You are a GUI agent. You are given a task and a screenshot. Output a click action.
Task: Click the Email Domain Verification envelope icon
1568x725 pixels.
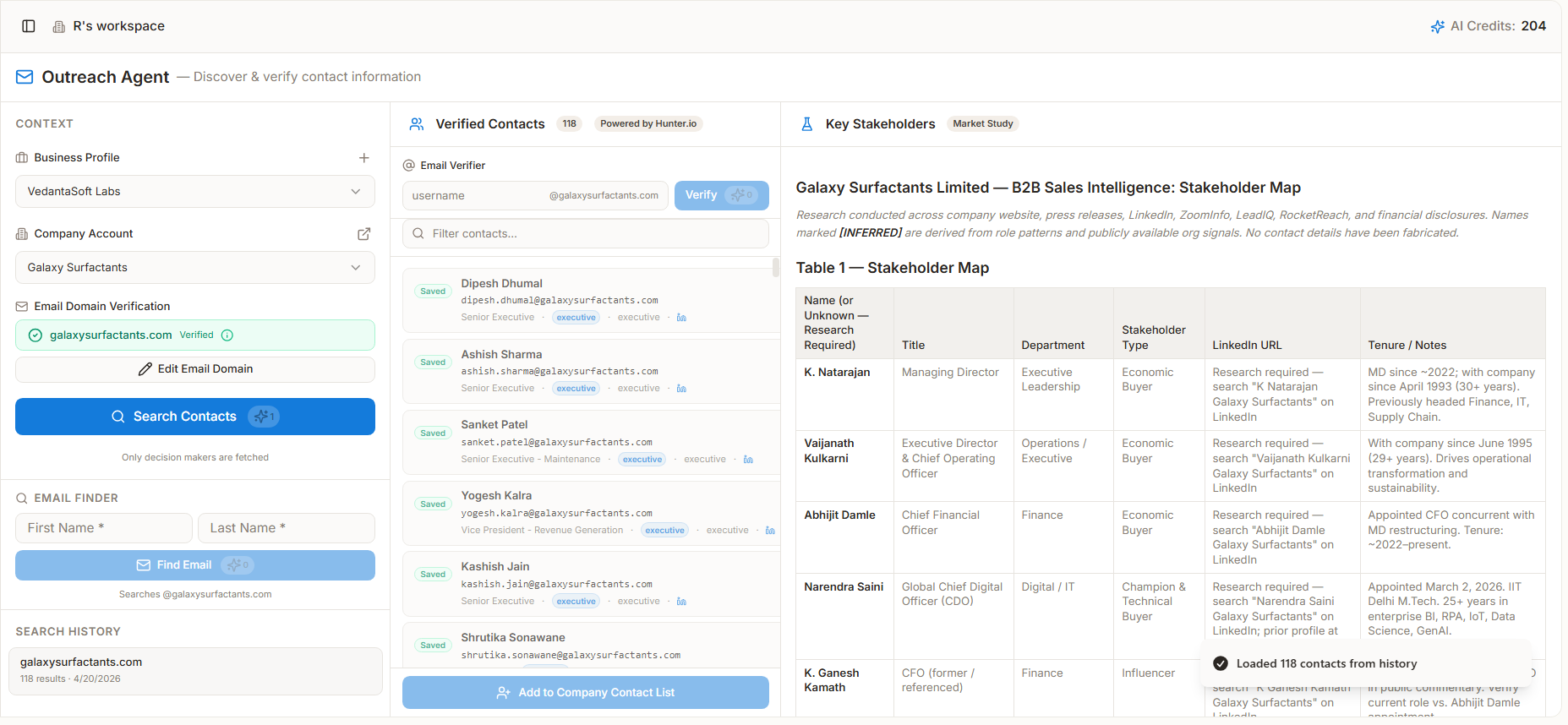click(x=22, y=307)
